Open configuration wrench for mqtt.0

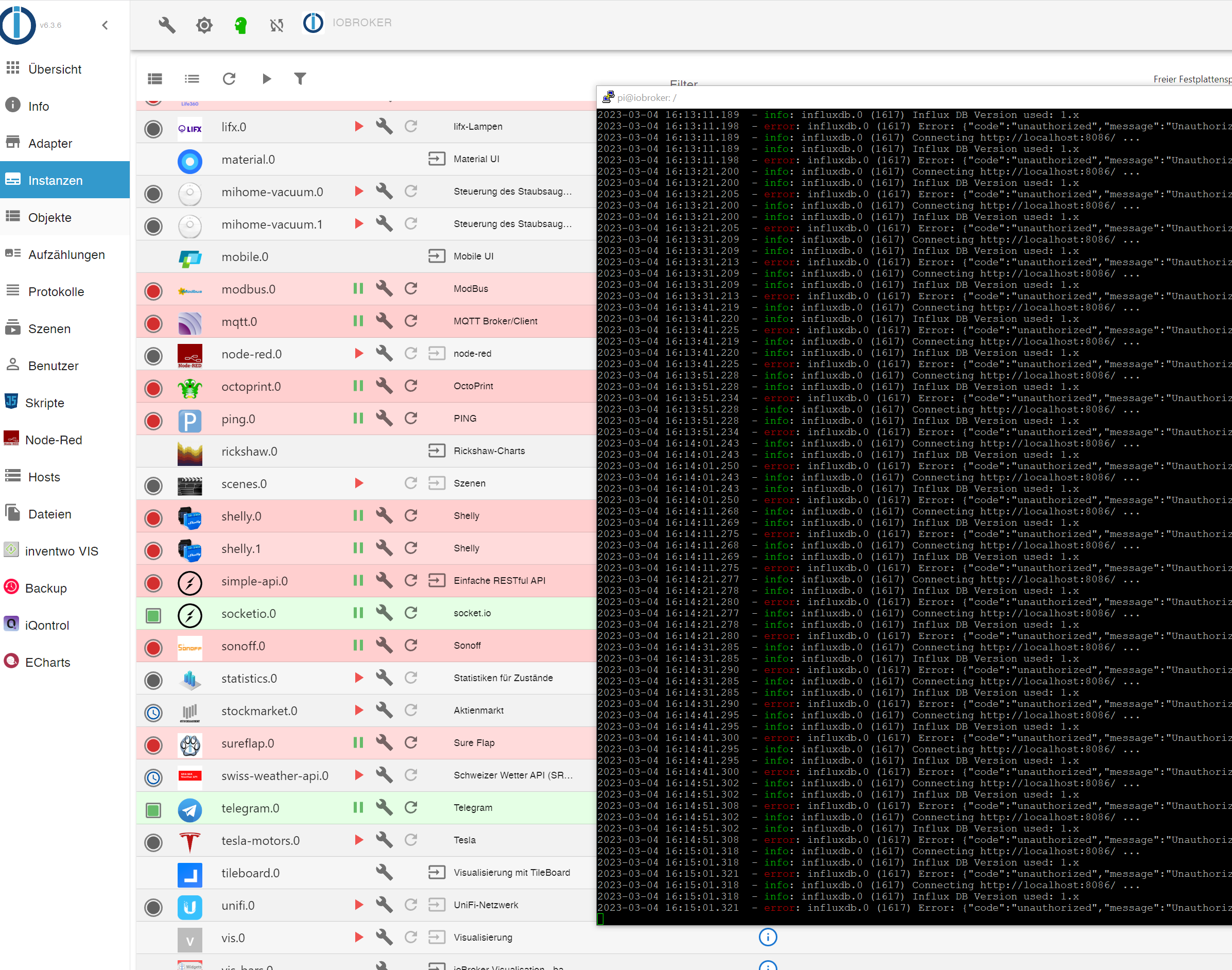[x=385, y=321]
